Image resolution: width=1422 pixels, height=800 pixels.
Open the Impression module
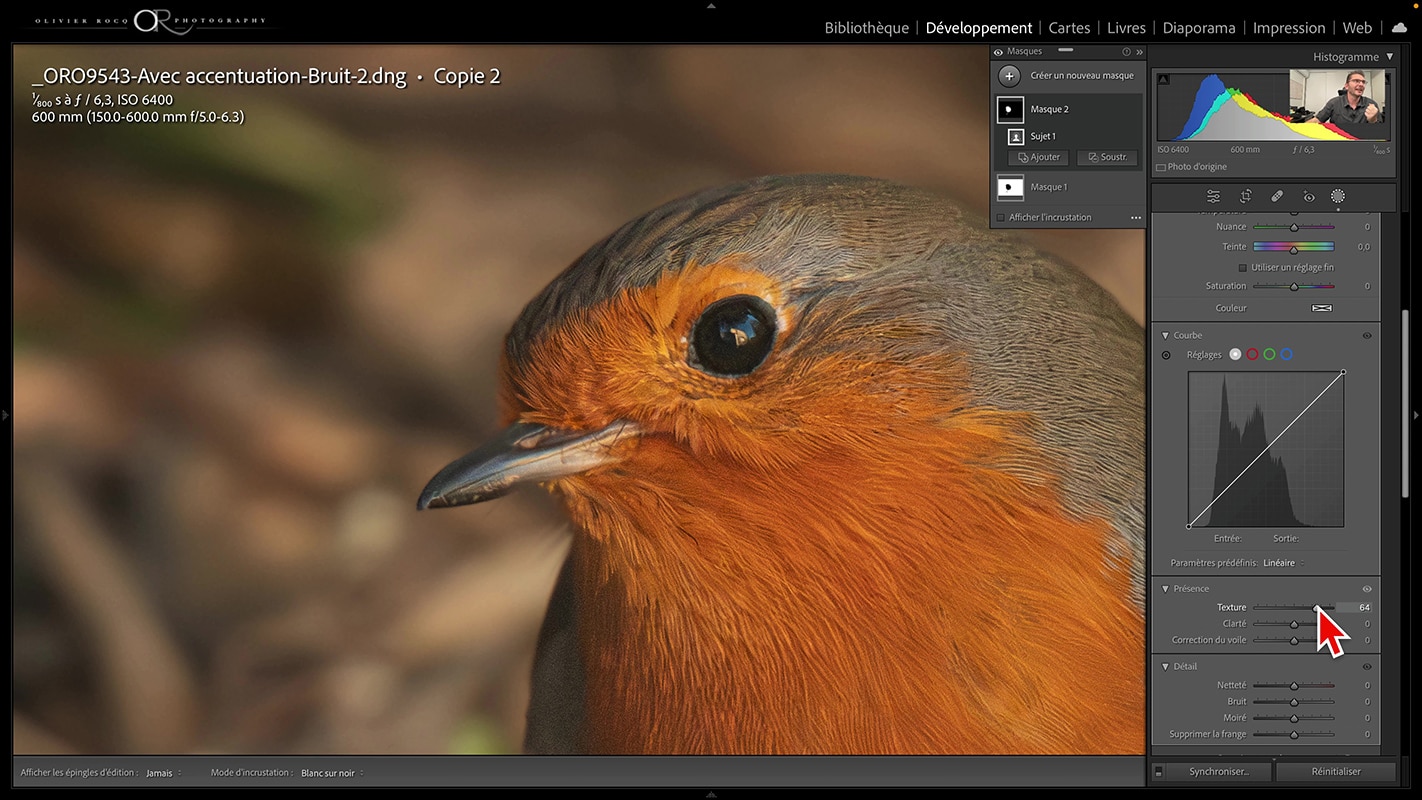1289,28
